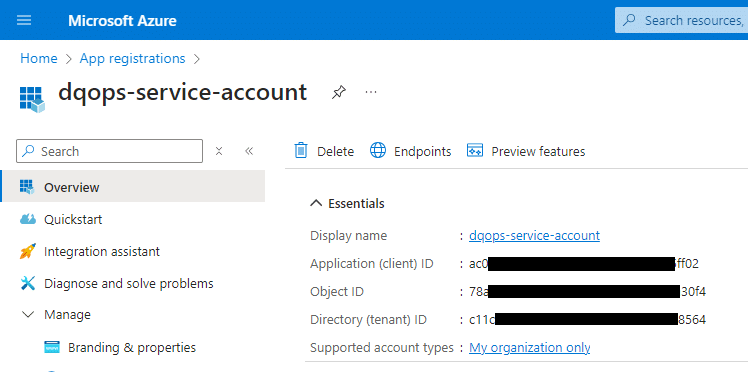Click the Object ID label
The image size is (748, 372).
pos(337,291)
